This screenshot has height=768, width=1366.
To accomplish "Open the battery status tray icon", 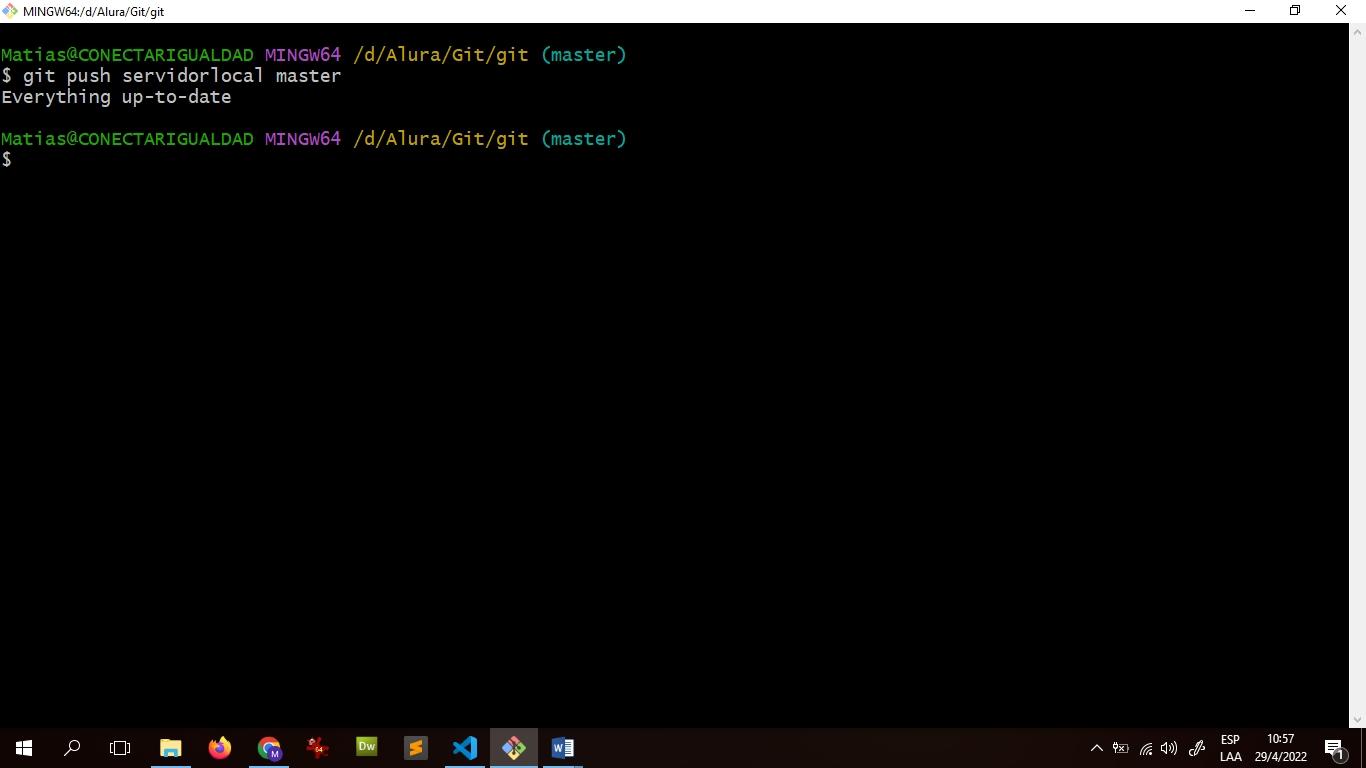I will pos(1121,748).
